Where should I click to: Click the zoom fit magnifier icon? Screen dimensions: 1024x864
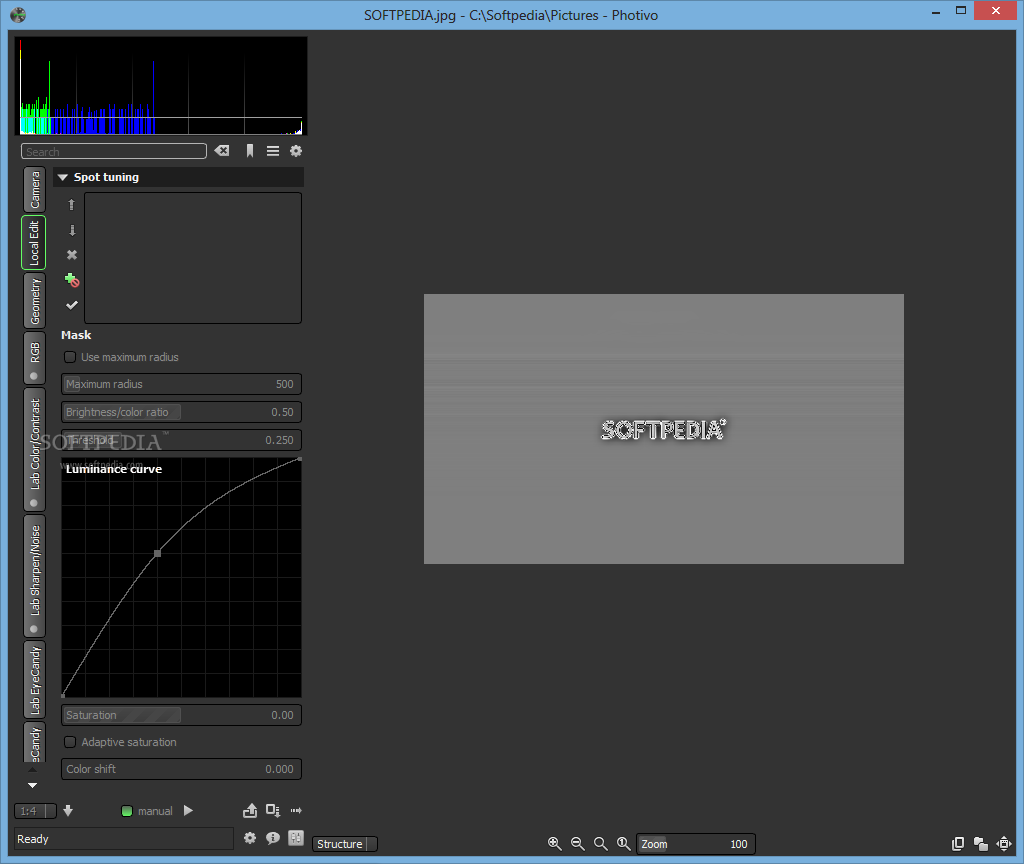pyautogui.click(x=600, y=844)
